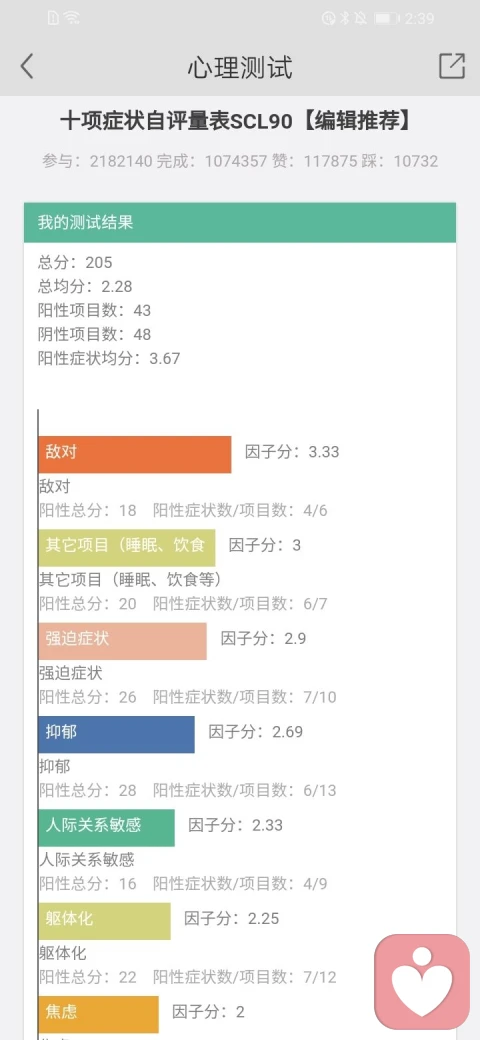Select the orange 敌对 bar

pos(135,454)
